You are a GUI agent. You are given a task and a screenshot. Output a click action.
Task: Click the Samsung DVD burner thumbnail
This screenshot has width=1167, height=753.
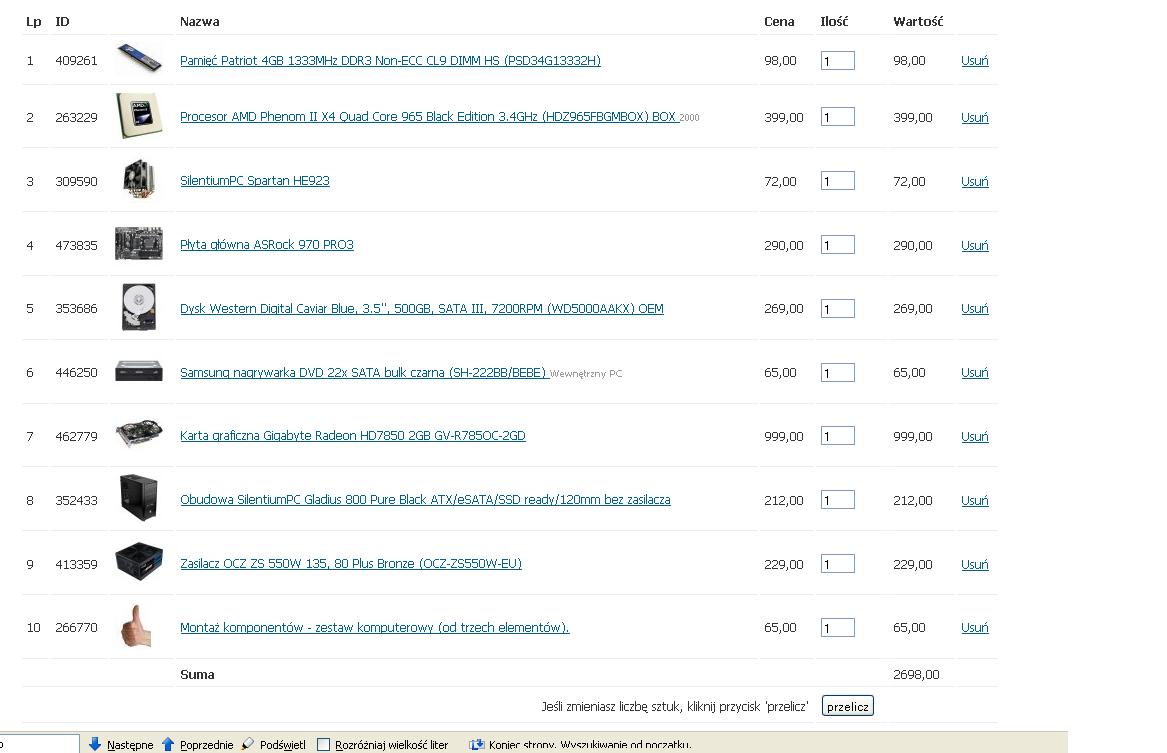[139, 371]
